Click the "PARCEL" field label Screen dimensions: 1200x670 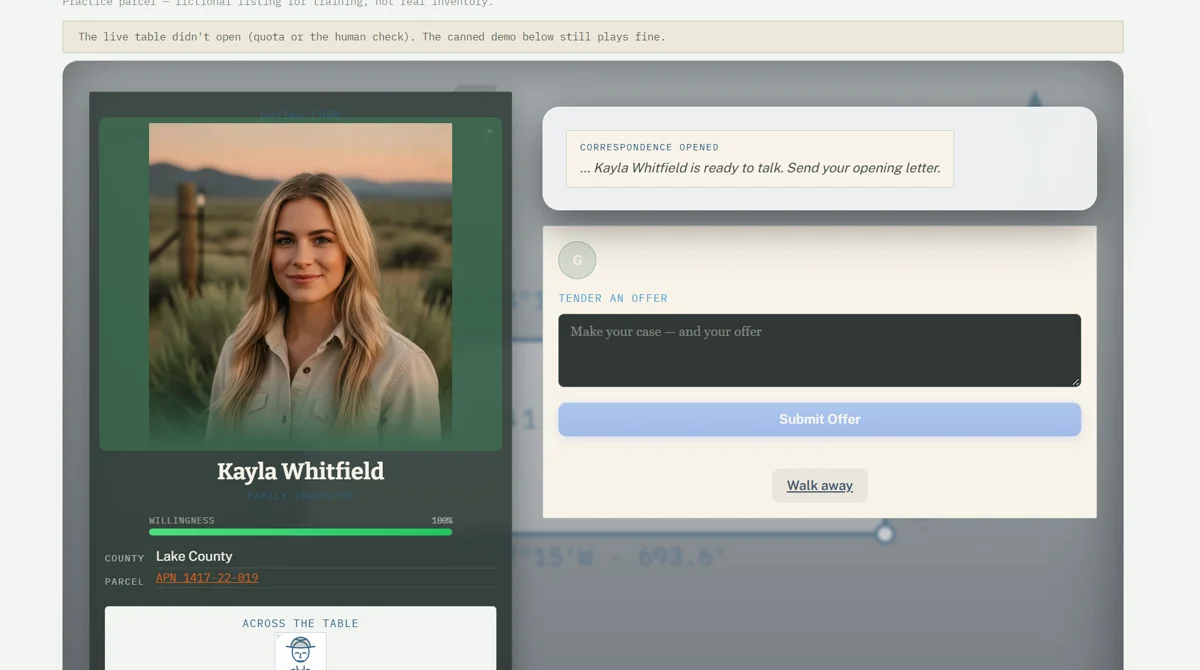click(x=125, y=581)
